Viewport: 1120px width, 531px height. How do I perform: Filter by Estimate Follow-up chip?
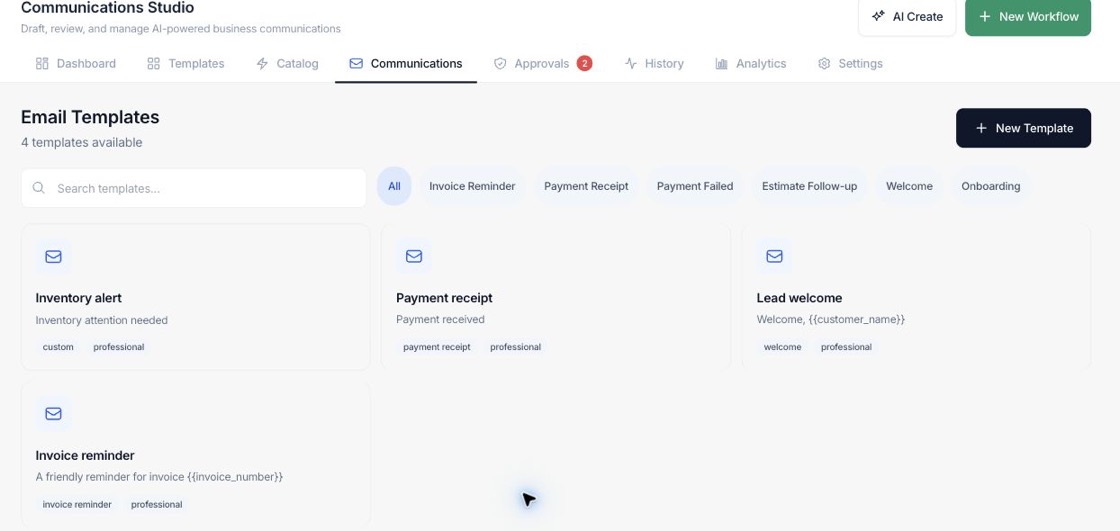point(809,187)
